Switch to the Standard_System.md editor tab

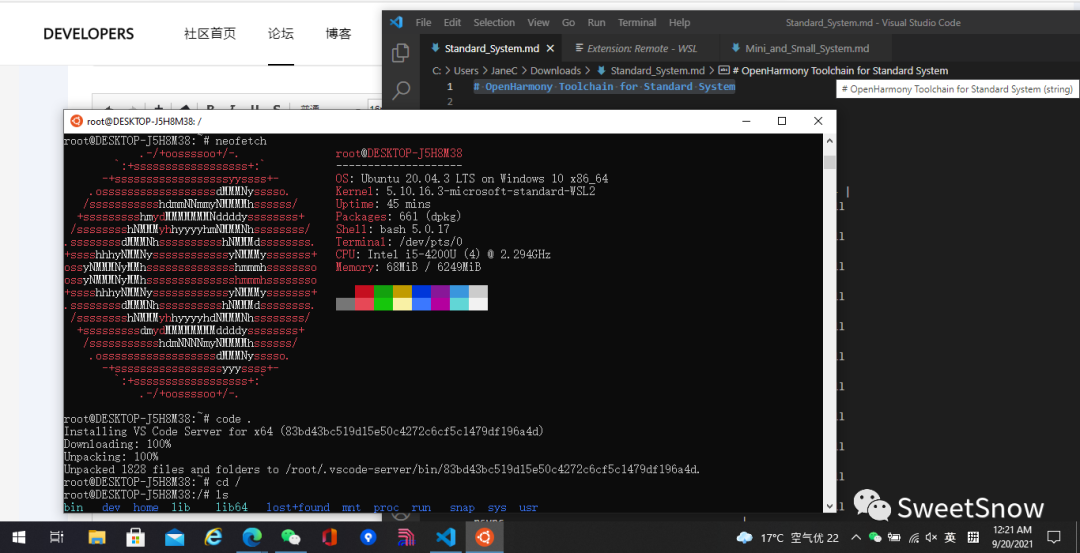click(x=491, y=48)
